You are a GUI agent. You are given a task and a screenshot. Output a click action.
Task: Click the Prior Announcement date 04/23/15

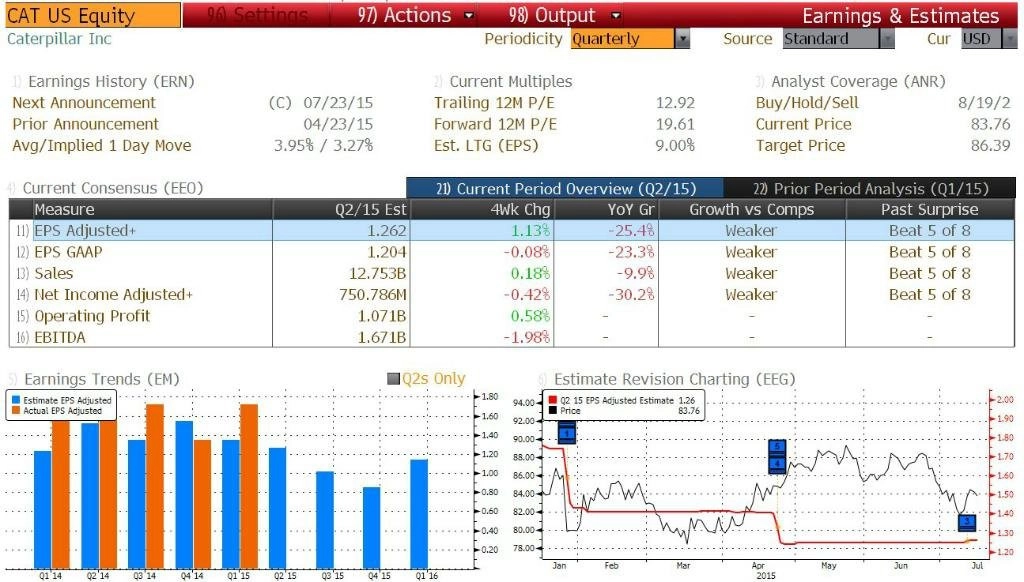click(x=338, y=124)
